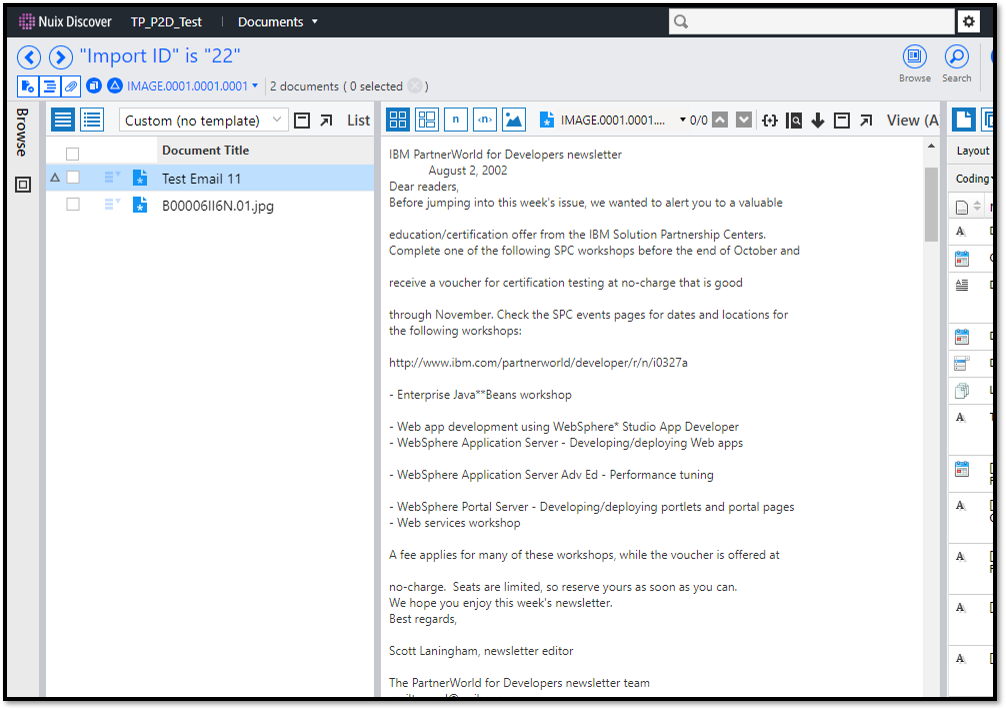
Task: Sort by the Document Title column header
Action: tap(205, 150)
